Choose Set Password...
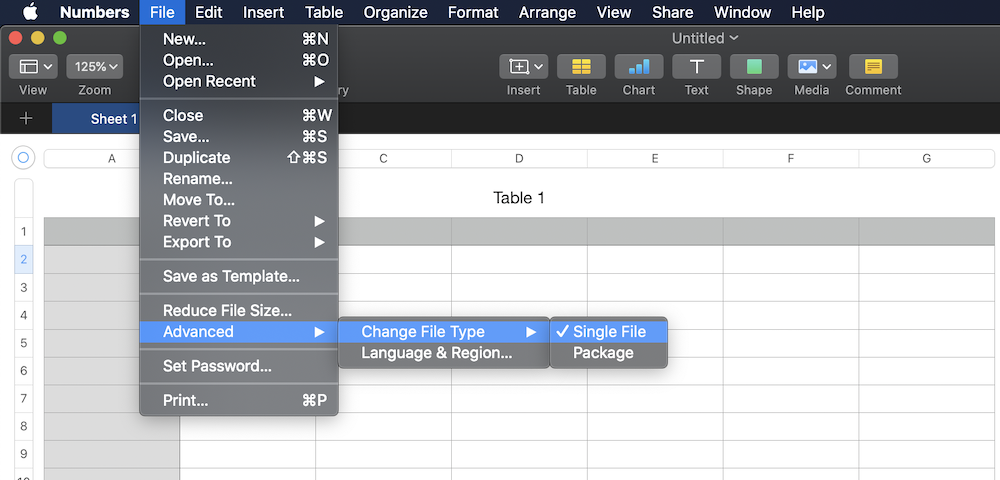Screen dimensions: 1000x480 239,366
